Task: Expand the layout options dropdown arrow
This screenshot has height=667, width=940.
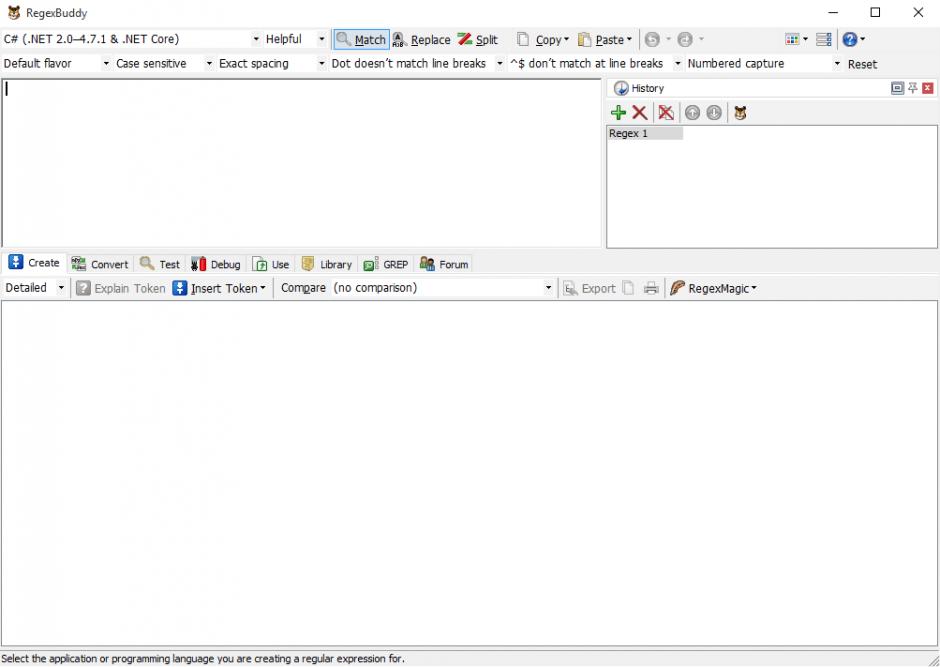Action: [x=805, y=40]
